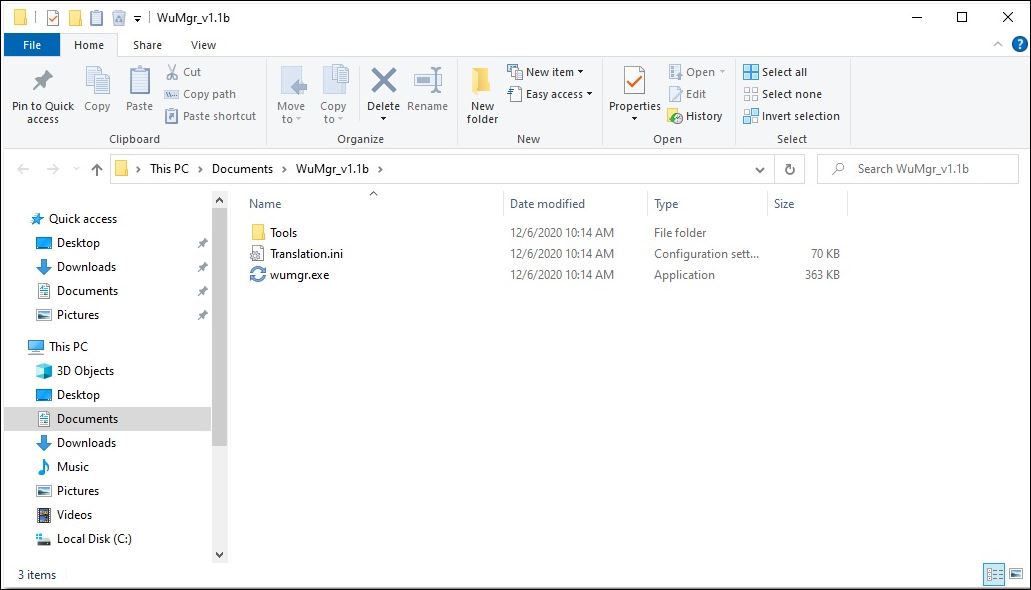Click the Paste clipboard icon

click(140, 82)
